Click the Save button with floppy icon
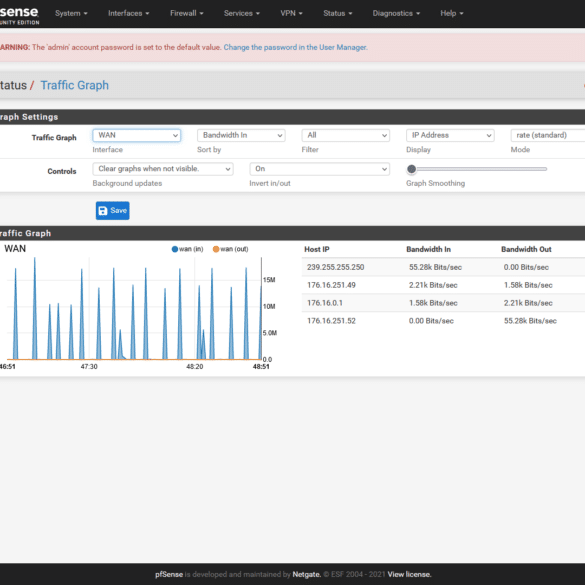Image resolution: width=585 pixels, height=585 pixels. (x=112, y=211)
